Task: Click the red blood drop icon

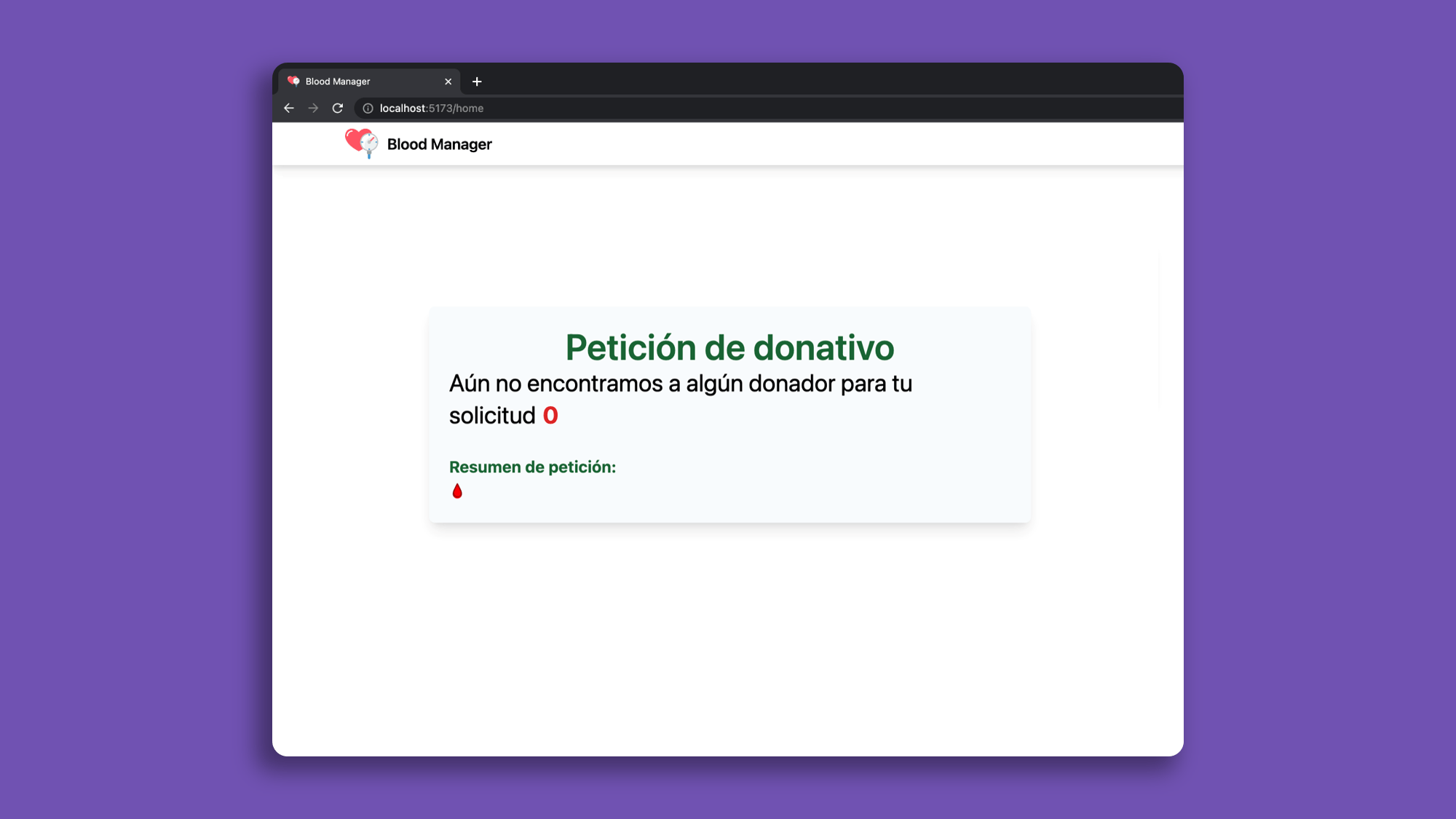Action: point(457,491)
